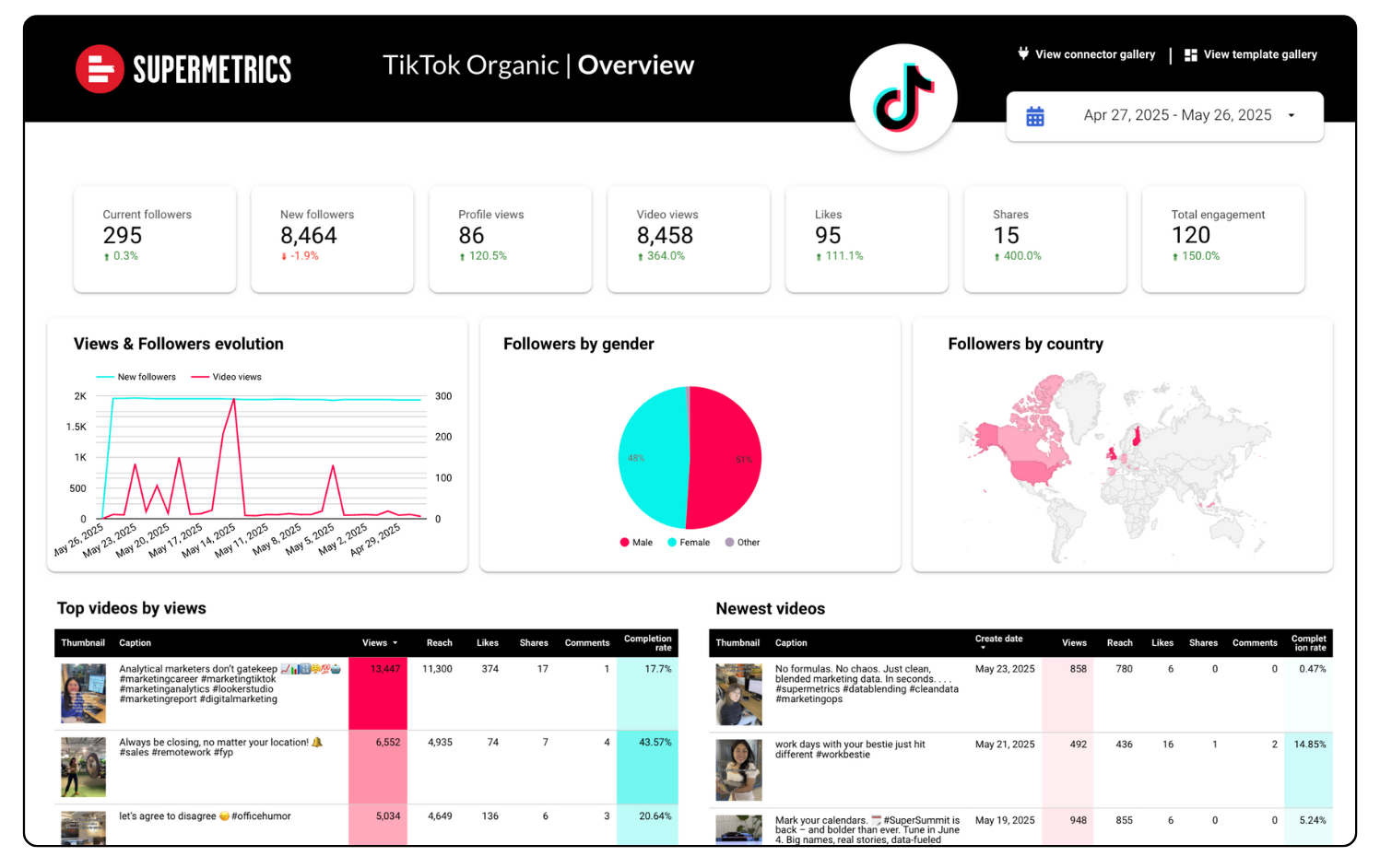This screenshot has height=868, width=1392.
Task: Click the Reach column header in Newest videos
Action: 1119,643
